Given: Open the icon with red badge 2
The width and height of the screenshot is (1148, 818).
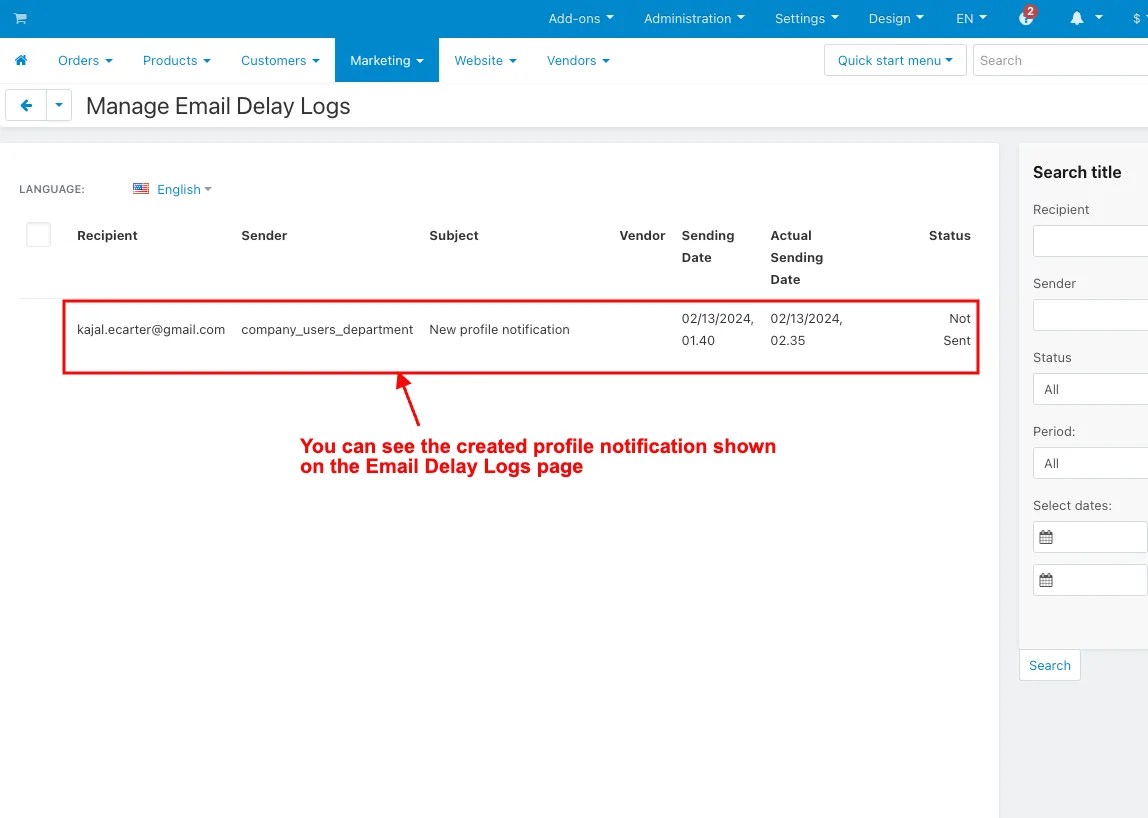Looking at the screenshot, I should [1026, 17].
